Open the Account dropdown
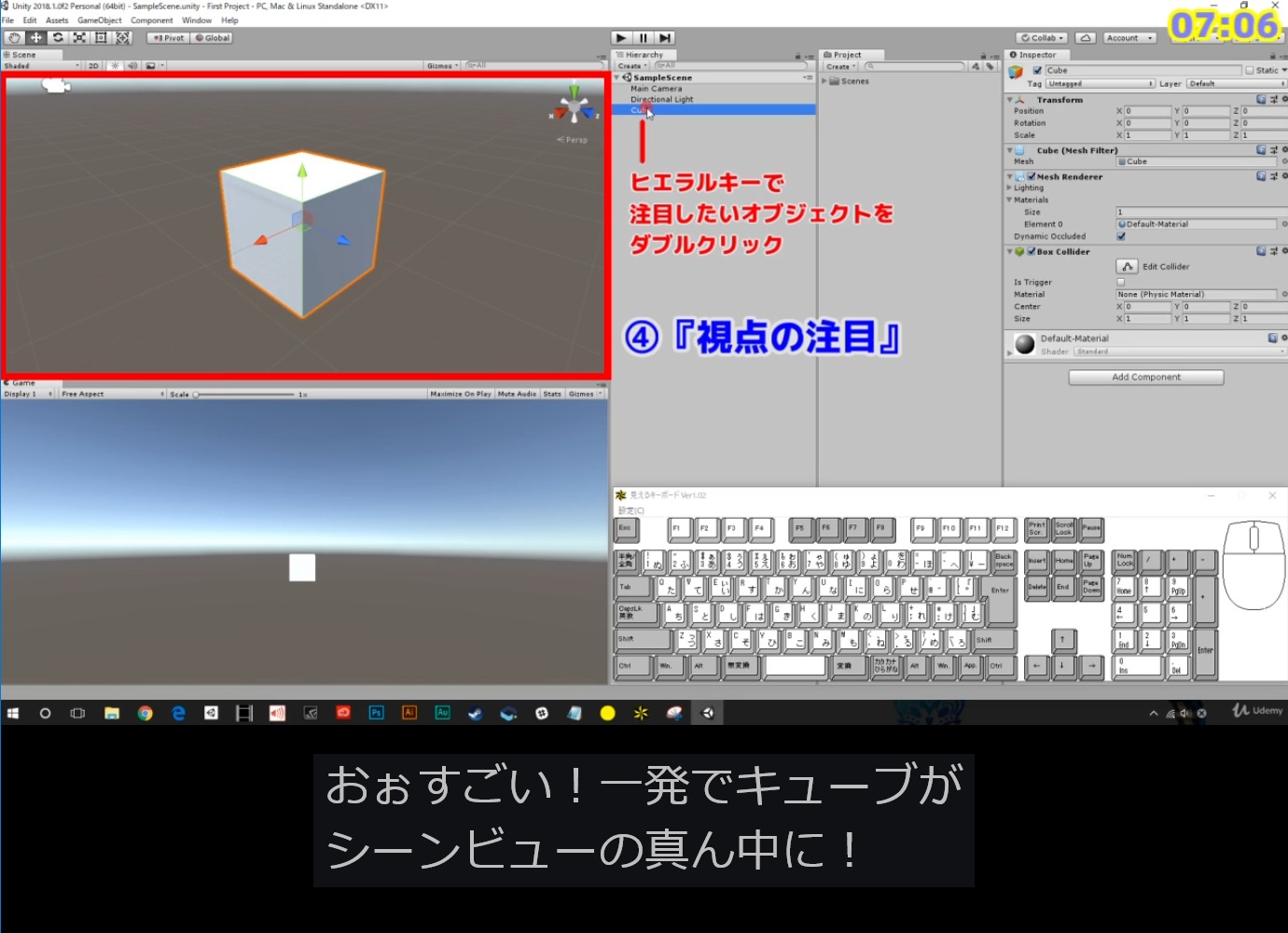1288x933 pixels. 1129,38
